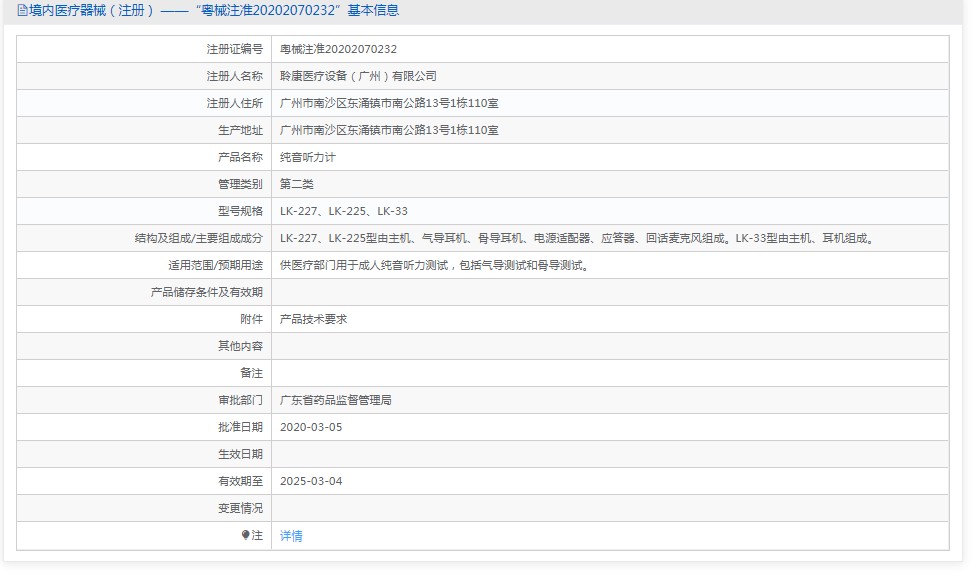Viewport: 973px width, 583px height.
Task: Select registration number 粤械注准20202070232 in table
Action: point(338,49)
